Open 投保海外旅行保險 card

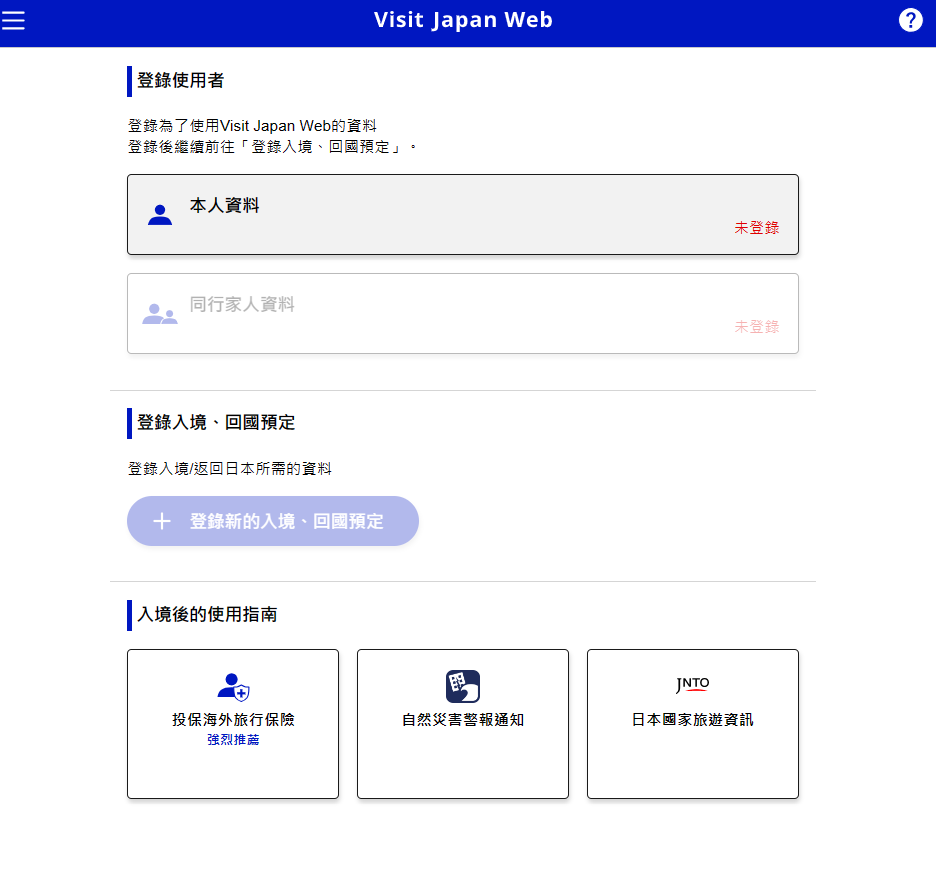233,724
